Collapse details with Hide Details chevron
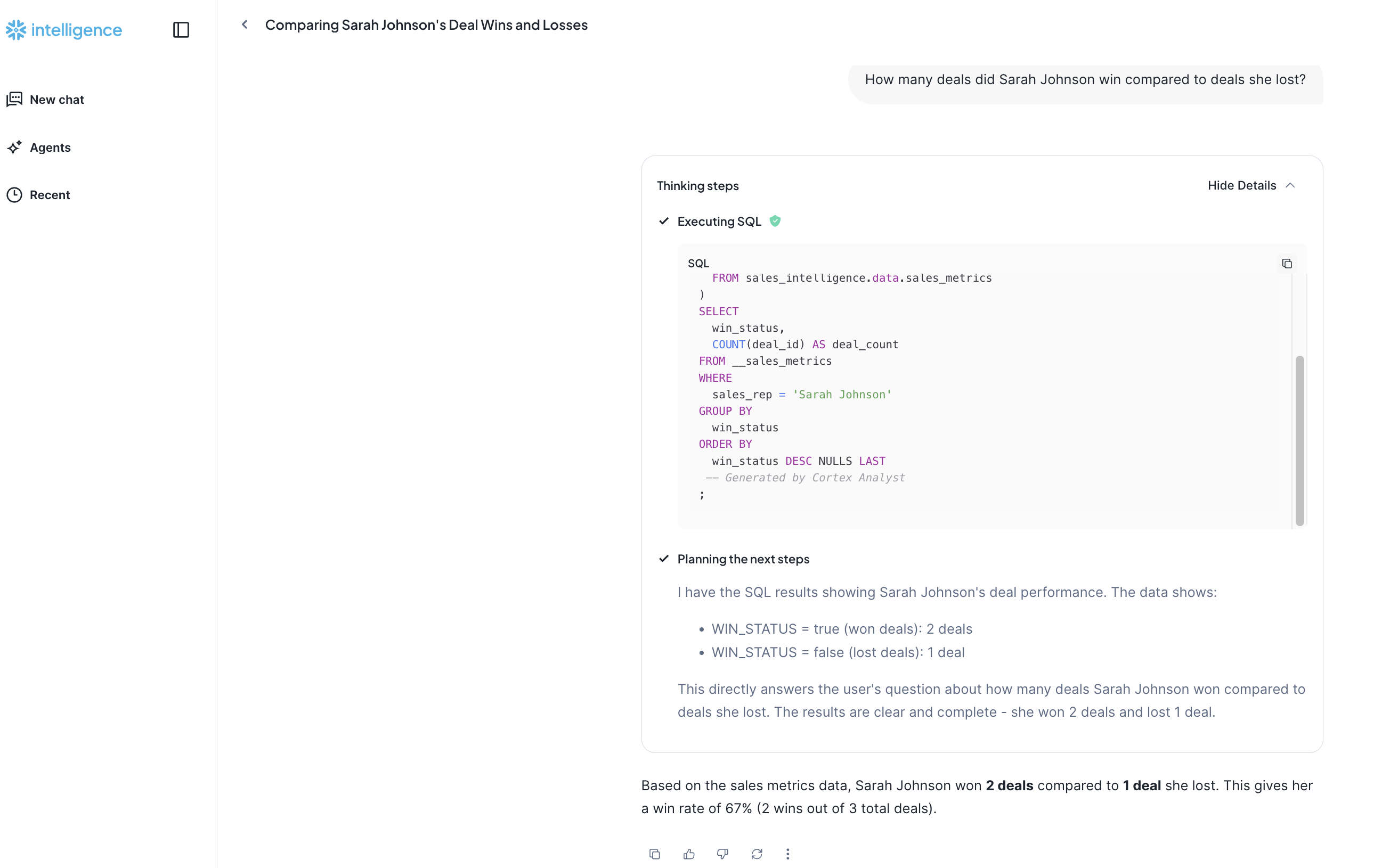This screenshot has width=1398, height=868. (x=1290, y=185)
